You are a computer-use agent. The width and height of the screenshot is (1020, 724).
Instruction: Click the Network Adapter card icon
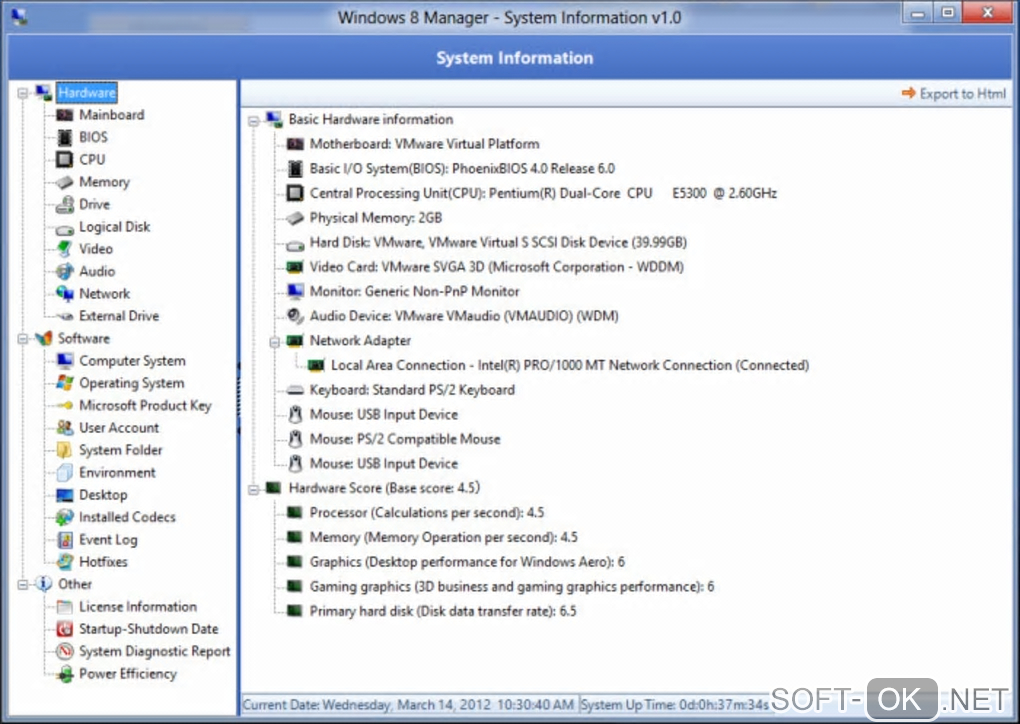[x=295, y=341]
